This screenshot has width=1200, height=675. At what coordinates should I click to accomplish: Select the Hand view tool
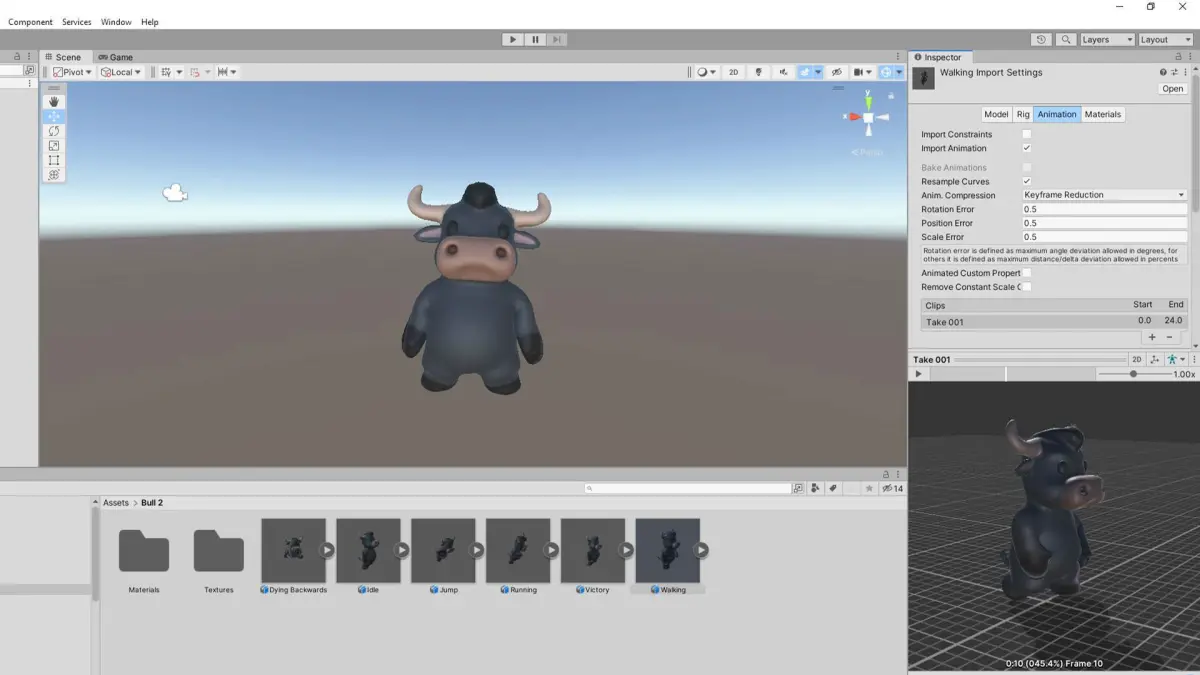pos(54,102)
